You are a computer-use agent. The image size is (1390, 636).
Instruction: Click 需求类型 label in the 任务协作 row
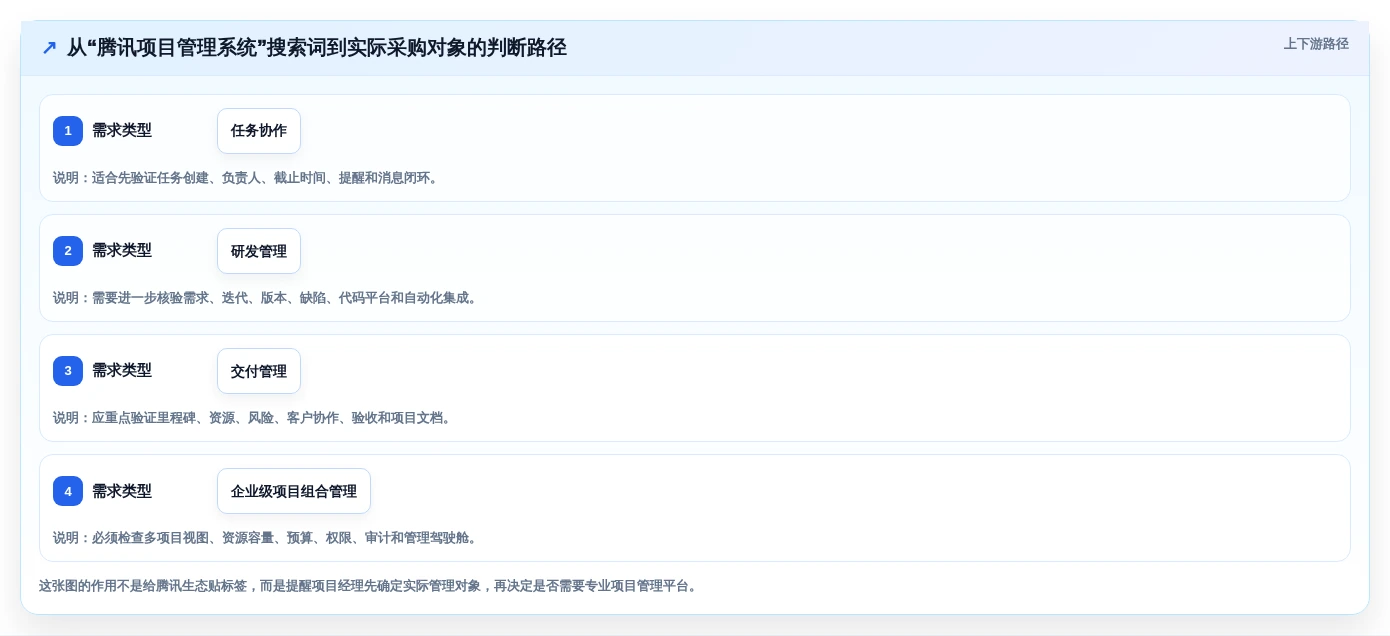[122, 130]
